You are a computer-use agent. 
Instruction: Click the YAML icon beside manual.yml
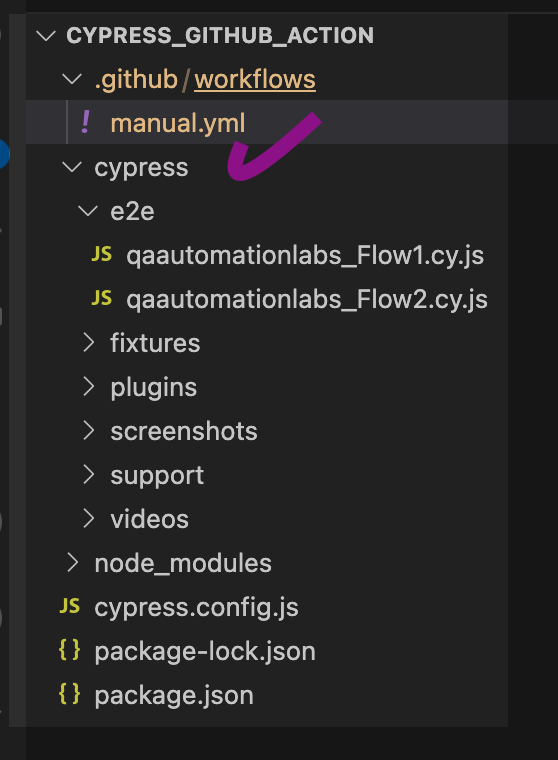[85, 122]
